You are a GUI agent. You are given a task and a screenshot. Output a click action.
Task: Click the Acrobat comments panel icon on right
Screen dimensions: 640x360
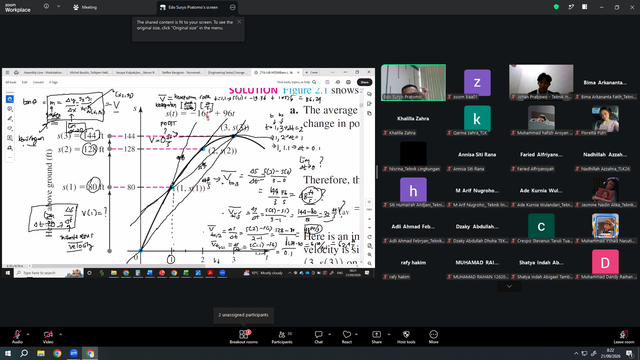point(369,94)
